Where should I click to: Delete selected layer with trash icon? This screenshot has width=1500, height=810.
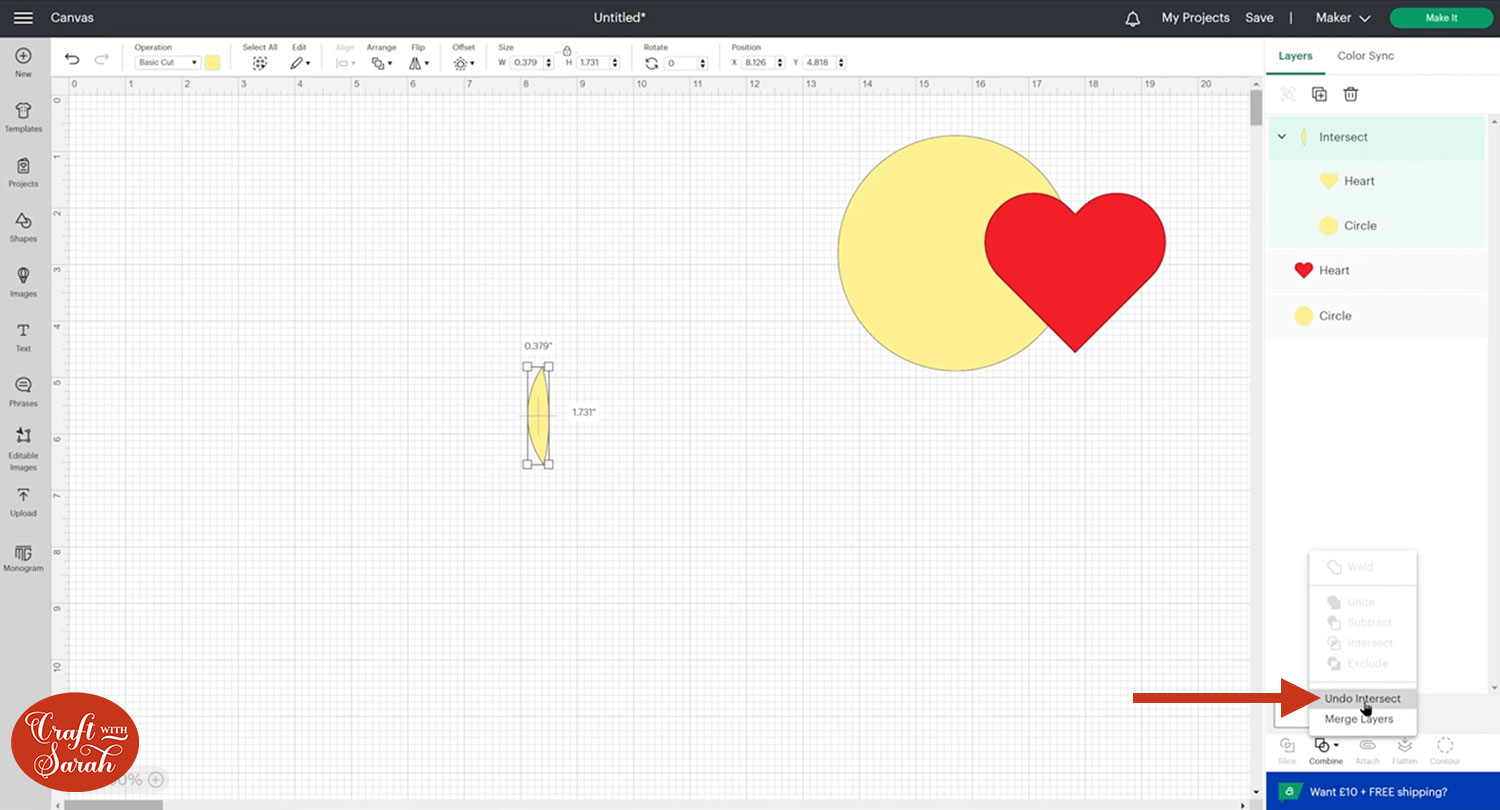pos(1350,94)
